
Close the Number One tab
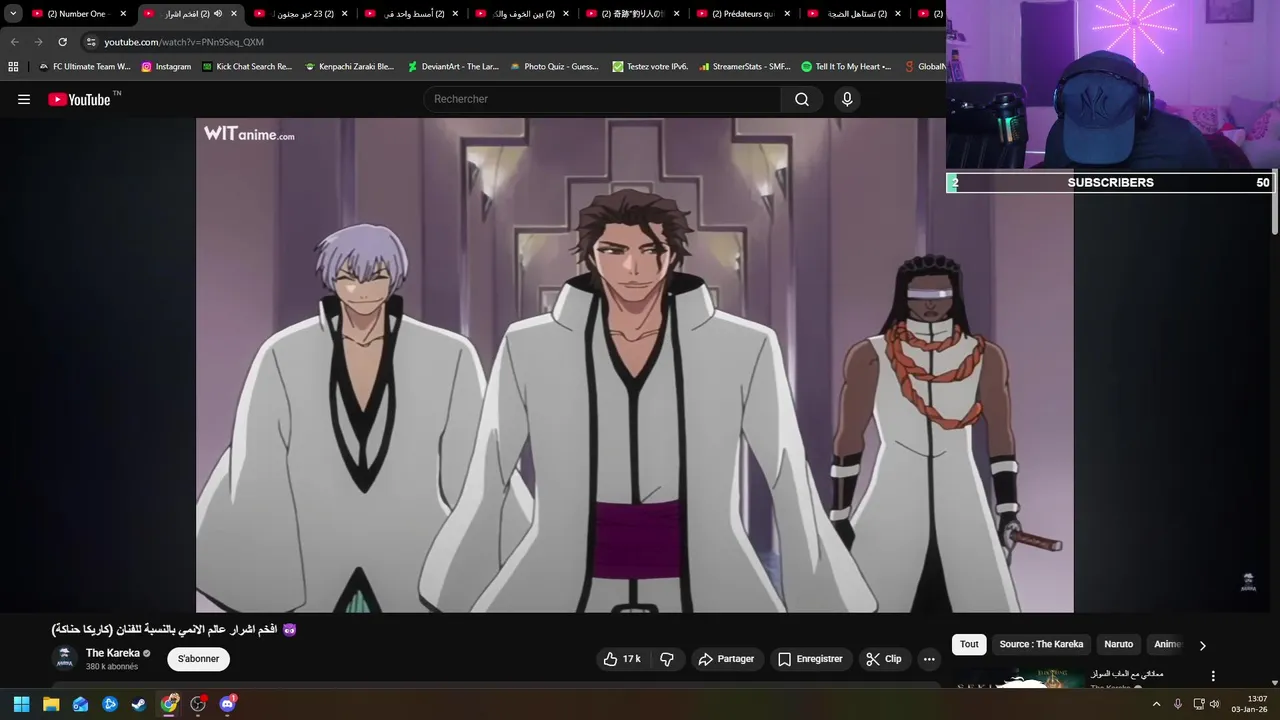point(123,14)
